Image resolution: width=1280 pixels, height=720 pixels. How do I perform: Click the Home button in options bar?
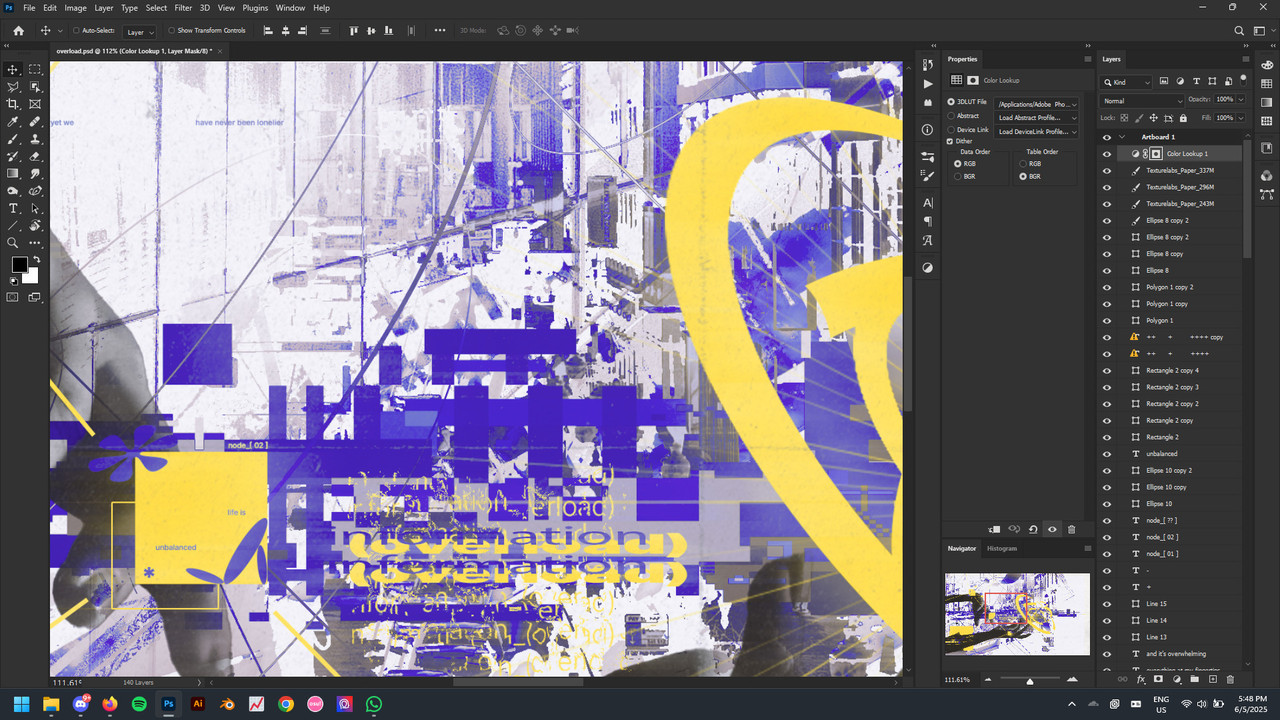pyautogui.click(x=18, y=31)
